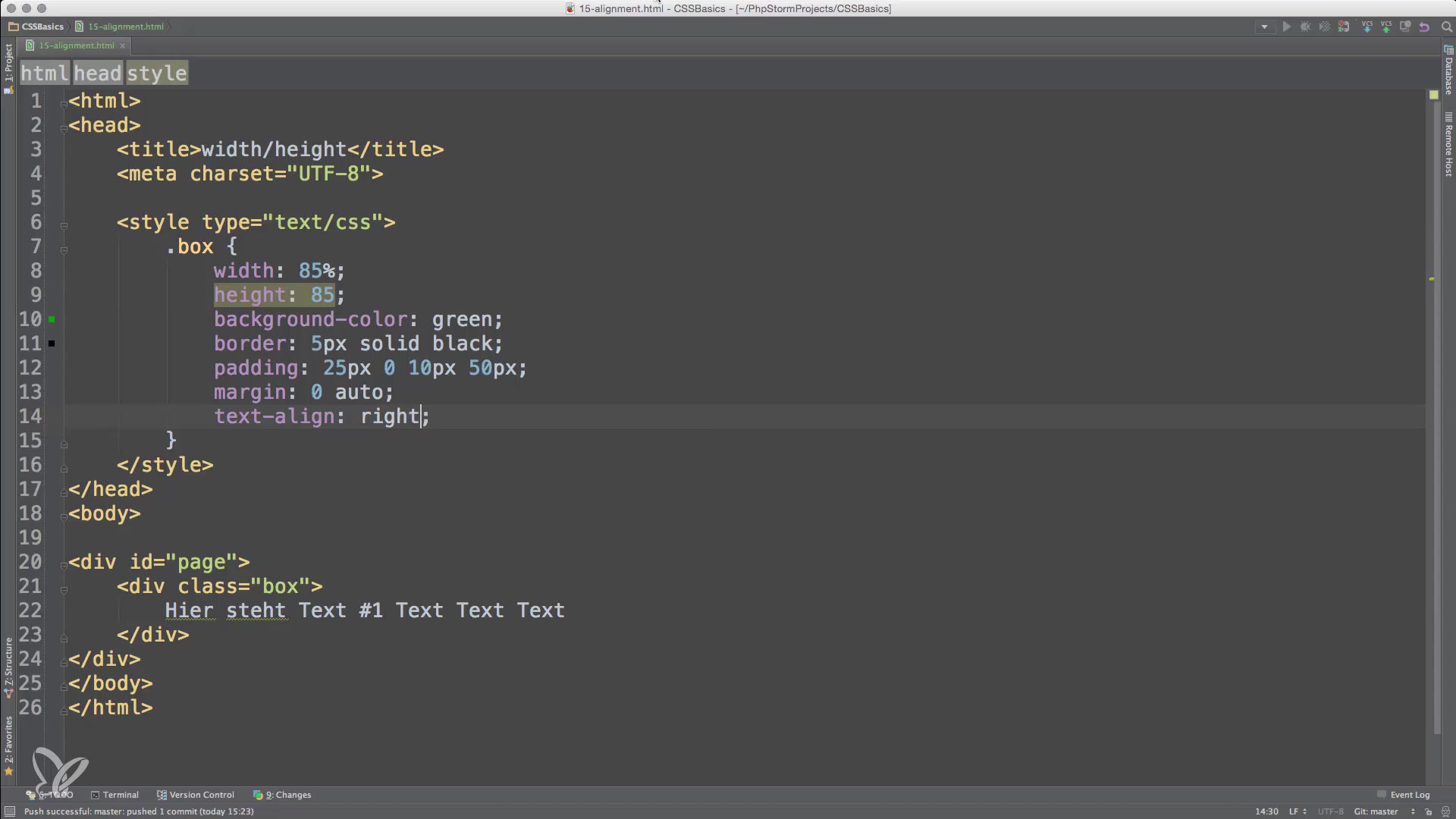
Task: Click the VCS commit changes icon
Action: coord(1386,27)
